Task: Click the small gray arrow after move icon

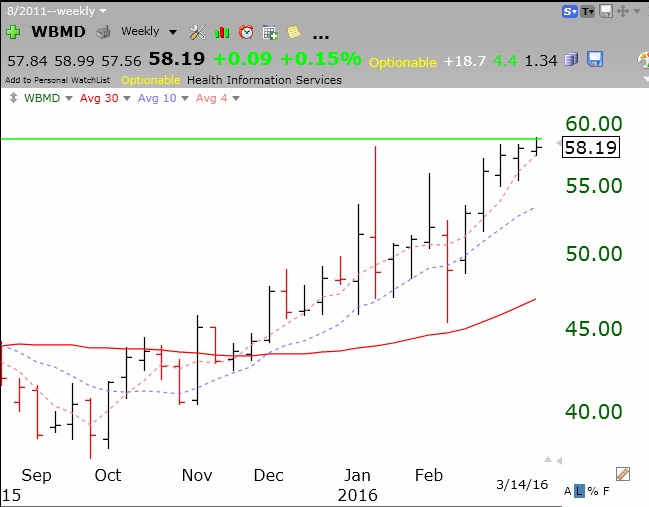Action: point(637,11)
